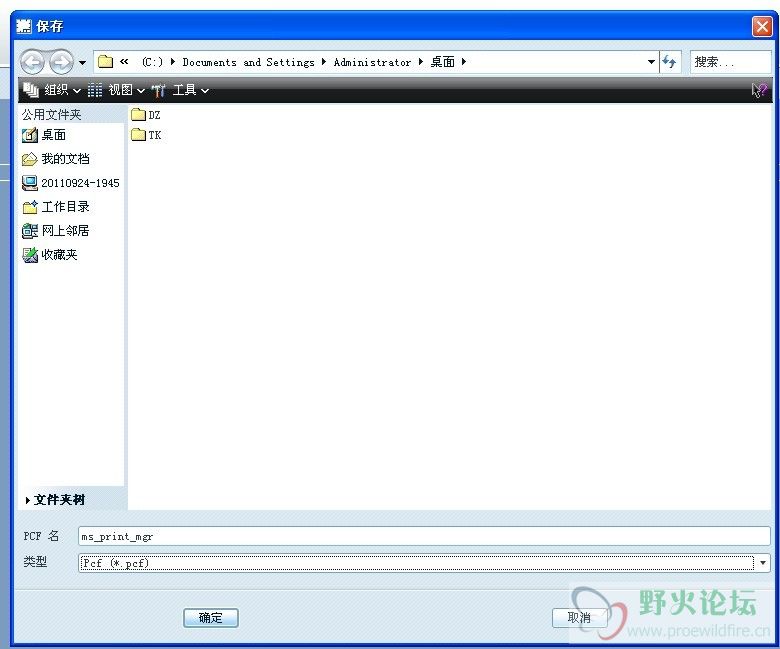The image size is (780, 649).
Task: Select Administrator path segment
Action: click(x=372, y=62)
